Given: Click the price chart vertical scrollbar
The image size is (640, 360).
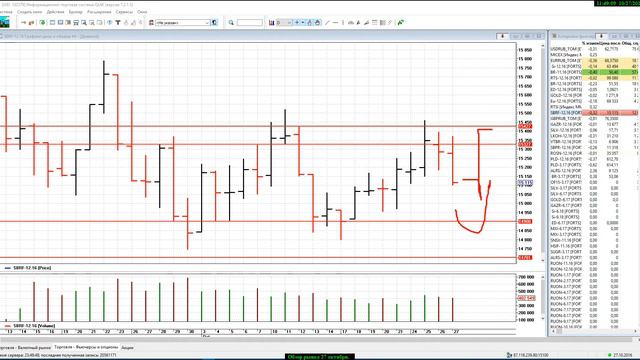Looking at the screenshot, I should (543, 153).
